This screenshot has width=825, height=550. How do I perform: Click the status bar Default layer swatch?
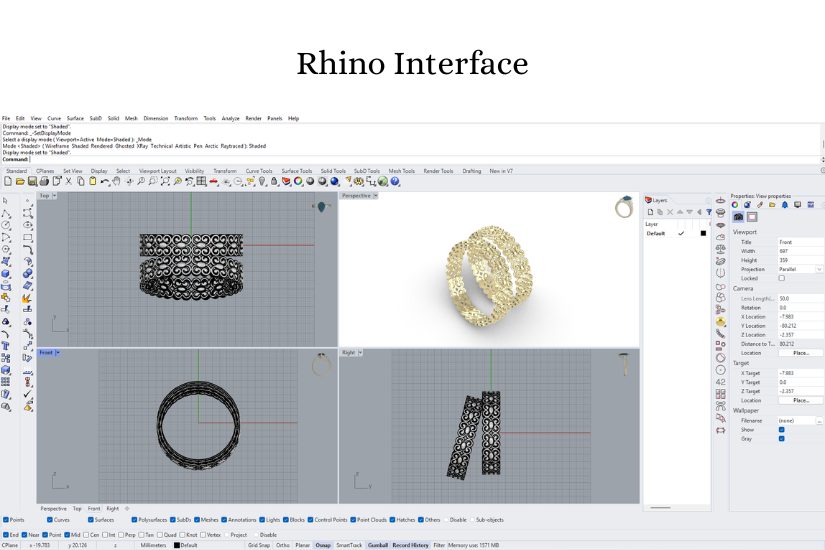177,545
